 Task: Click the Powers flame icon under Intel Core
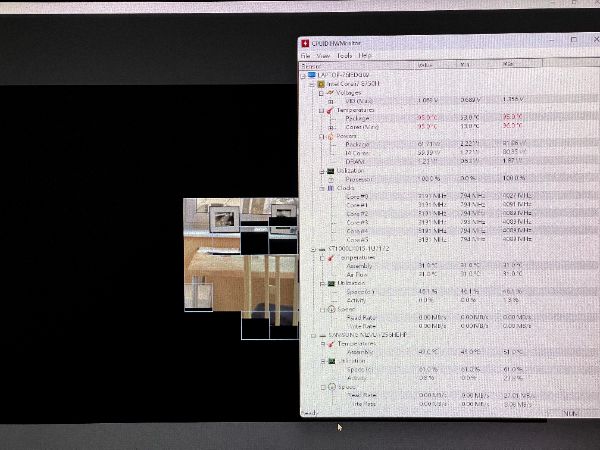tap(331, 137)
